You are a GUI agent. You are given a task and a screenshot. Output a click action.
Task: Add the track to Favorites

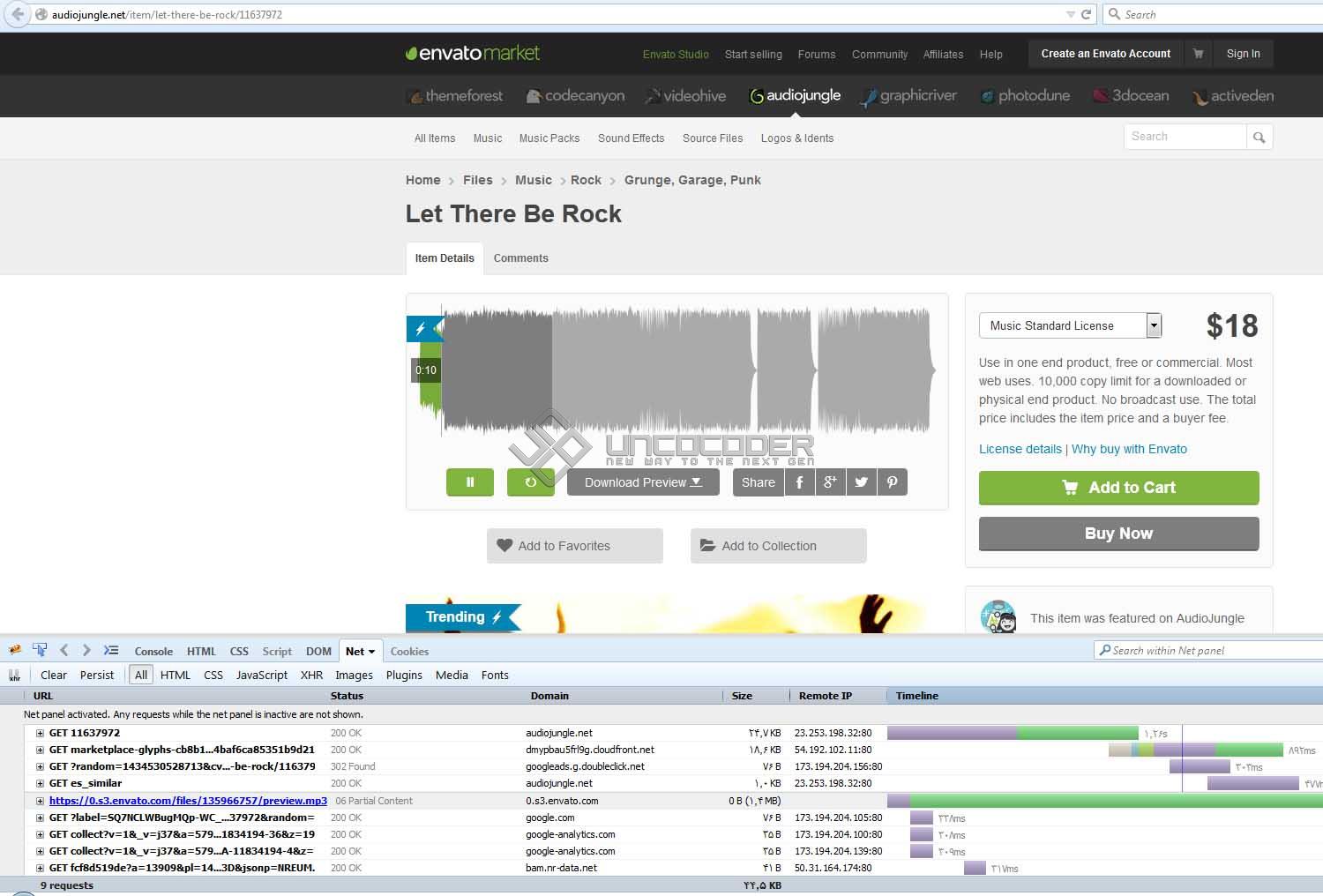[x=575, y=546]
